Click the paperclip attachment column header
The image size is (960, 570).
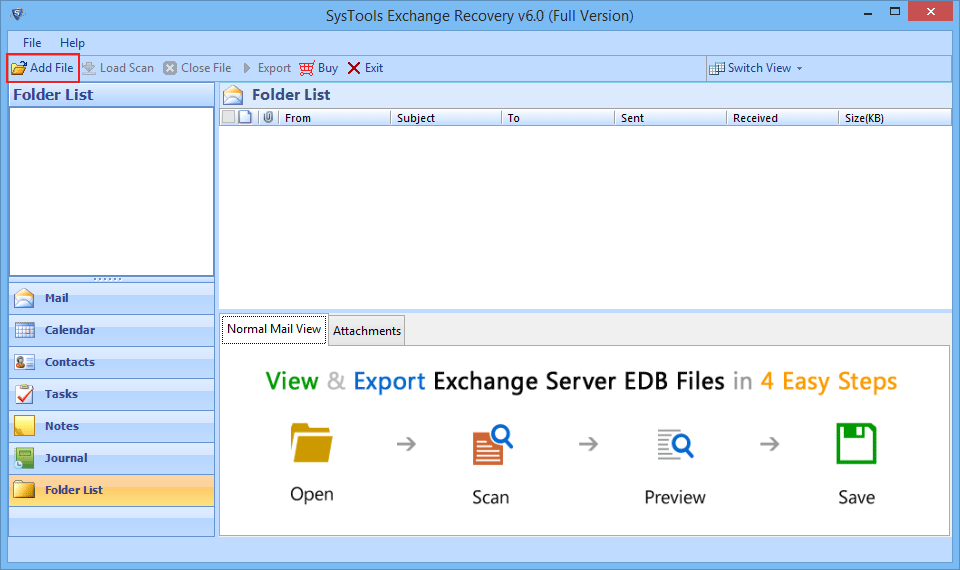coord(268,117)
